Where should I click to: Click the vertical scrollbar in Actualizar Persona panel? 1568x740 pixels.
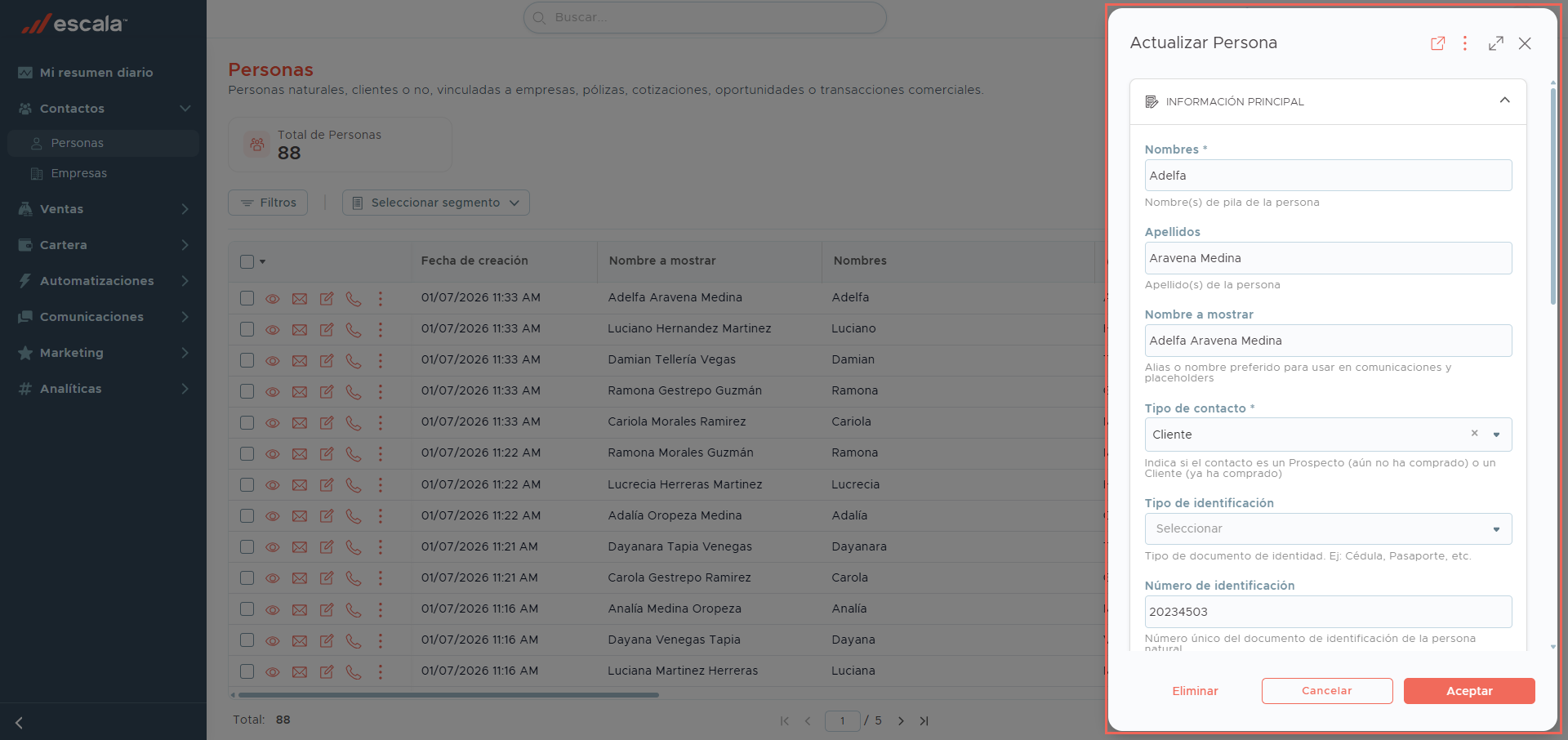click(x=1552, y=196)
